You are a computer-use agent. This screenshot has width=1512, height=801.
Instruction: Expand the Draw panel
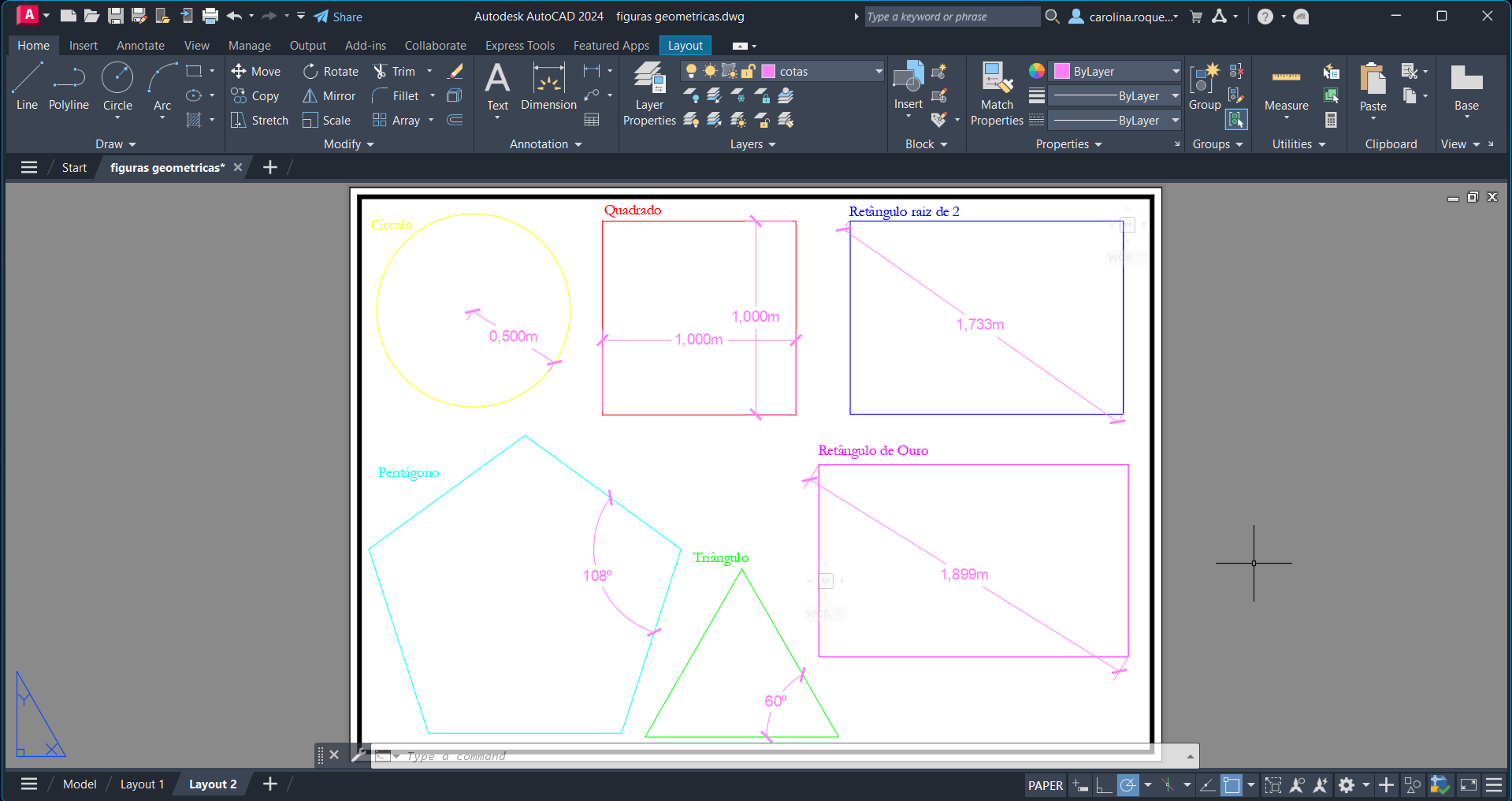(x=116, y=144)
